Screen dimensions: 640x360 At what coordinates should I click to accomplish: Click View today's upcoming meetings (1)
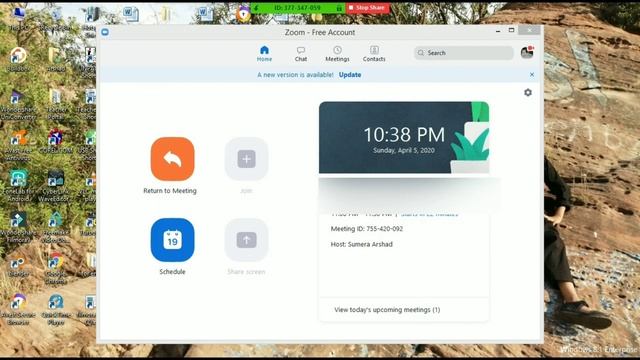point(387,310)
